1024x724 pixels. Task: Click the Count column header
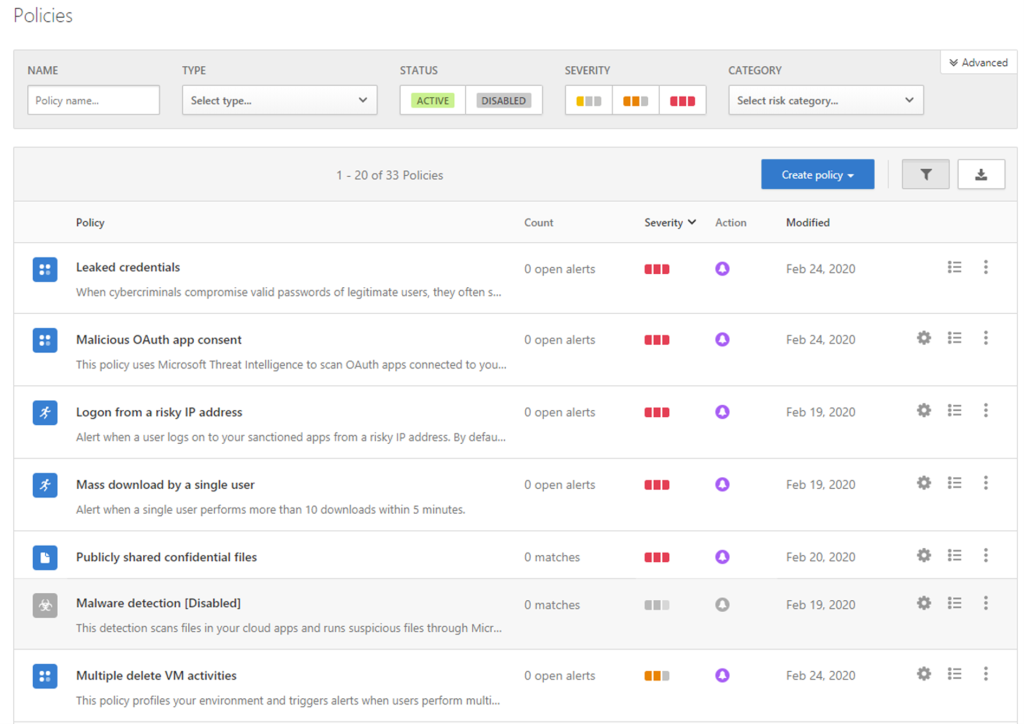click(539, 223)
